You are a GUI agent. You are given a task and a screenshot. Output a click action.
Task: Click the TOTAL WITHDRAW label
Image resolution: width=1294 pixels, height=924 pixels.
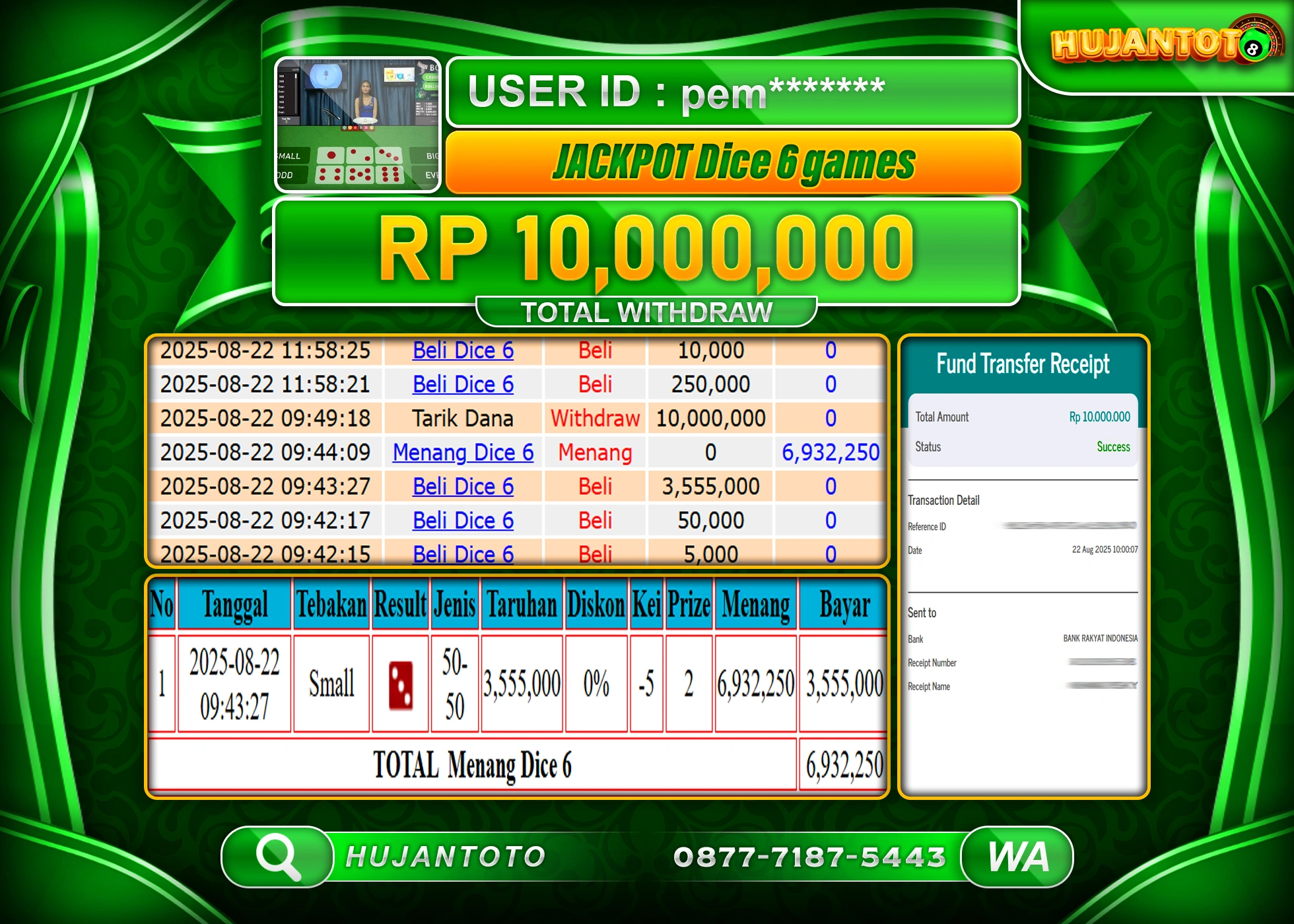click(x=647, y=310)
